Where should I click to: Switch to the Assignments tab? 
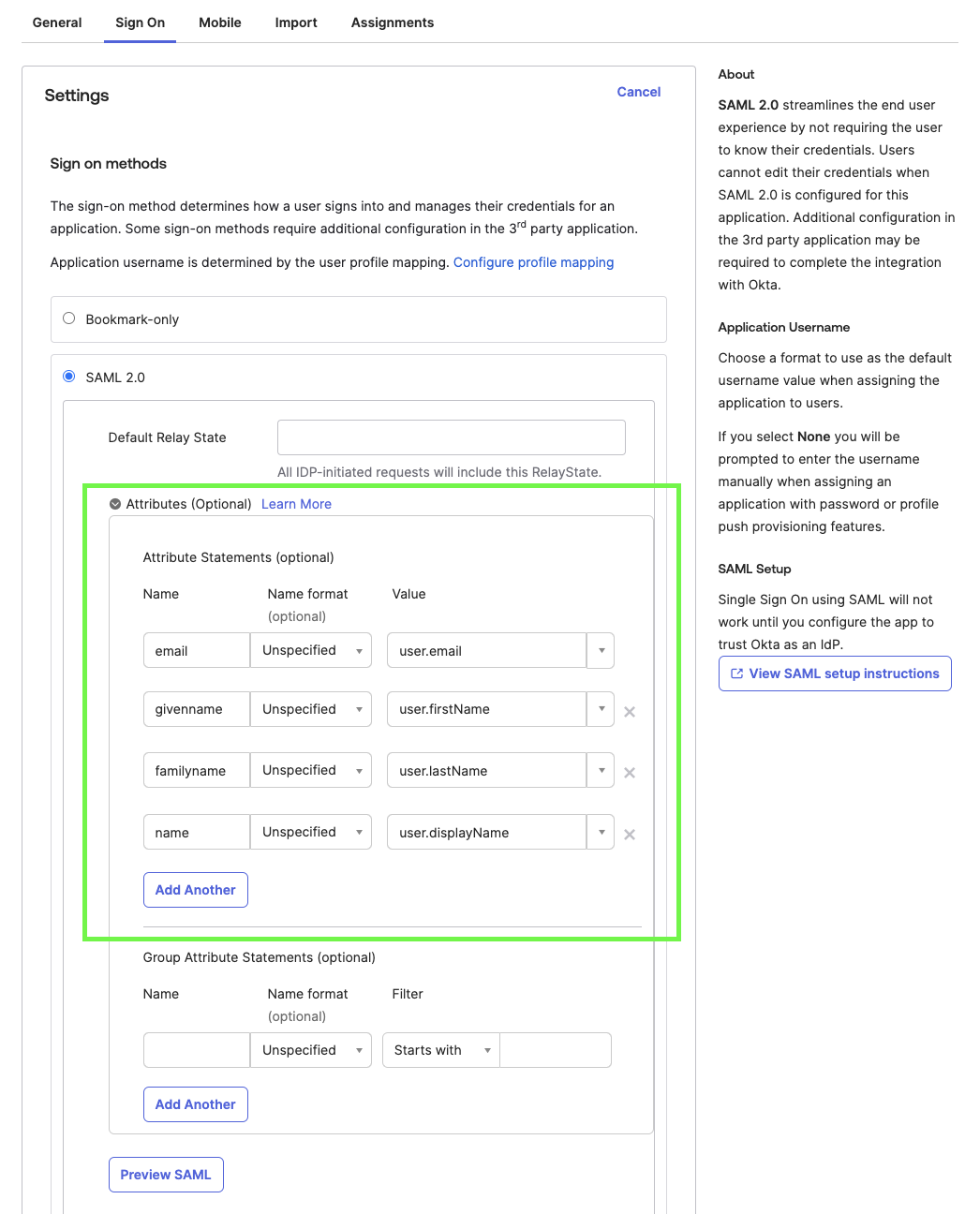pyautogui.click(x=392, y=22)
